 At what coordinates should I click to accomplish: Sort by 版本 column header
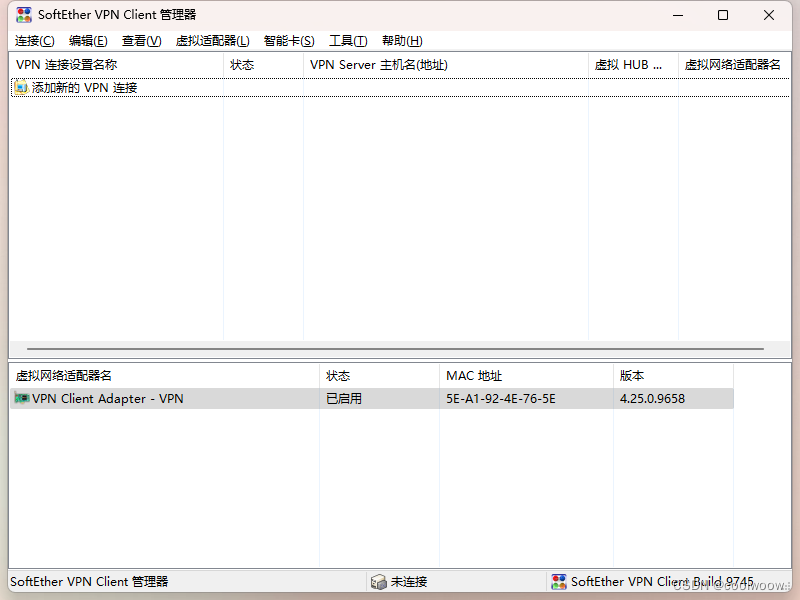(673, 376)
